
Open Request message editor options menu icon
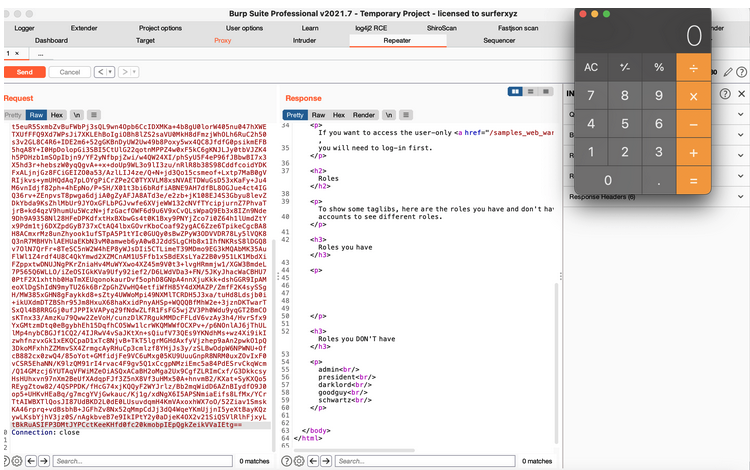coord(94,115)
